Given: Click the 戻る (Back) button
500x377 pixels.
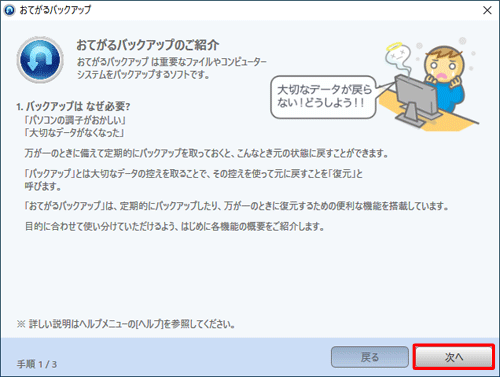Looking at the screenshot, I should (x=370, y=357).
